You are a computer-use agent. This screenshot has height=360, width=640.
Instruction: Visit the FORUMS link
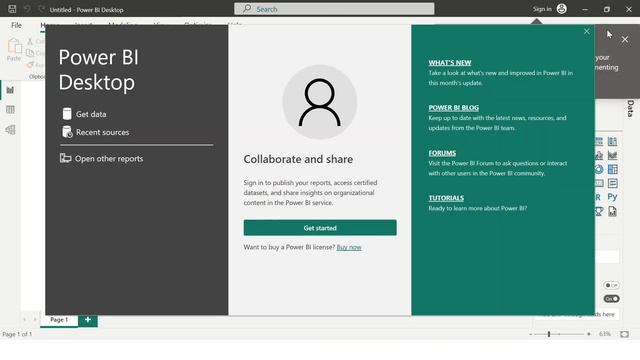coord(442,153)
